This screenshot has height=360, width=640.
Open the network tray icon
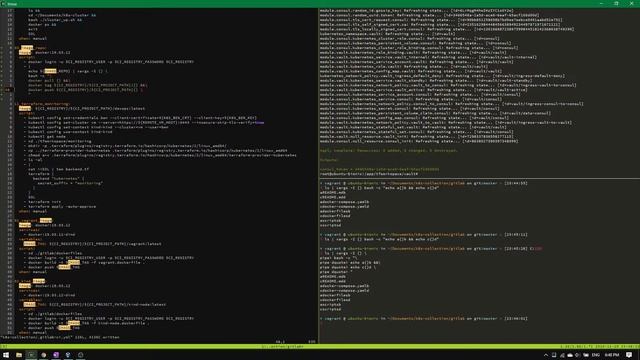pos(562,355)
